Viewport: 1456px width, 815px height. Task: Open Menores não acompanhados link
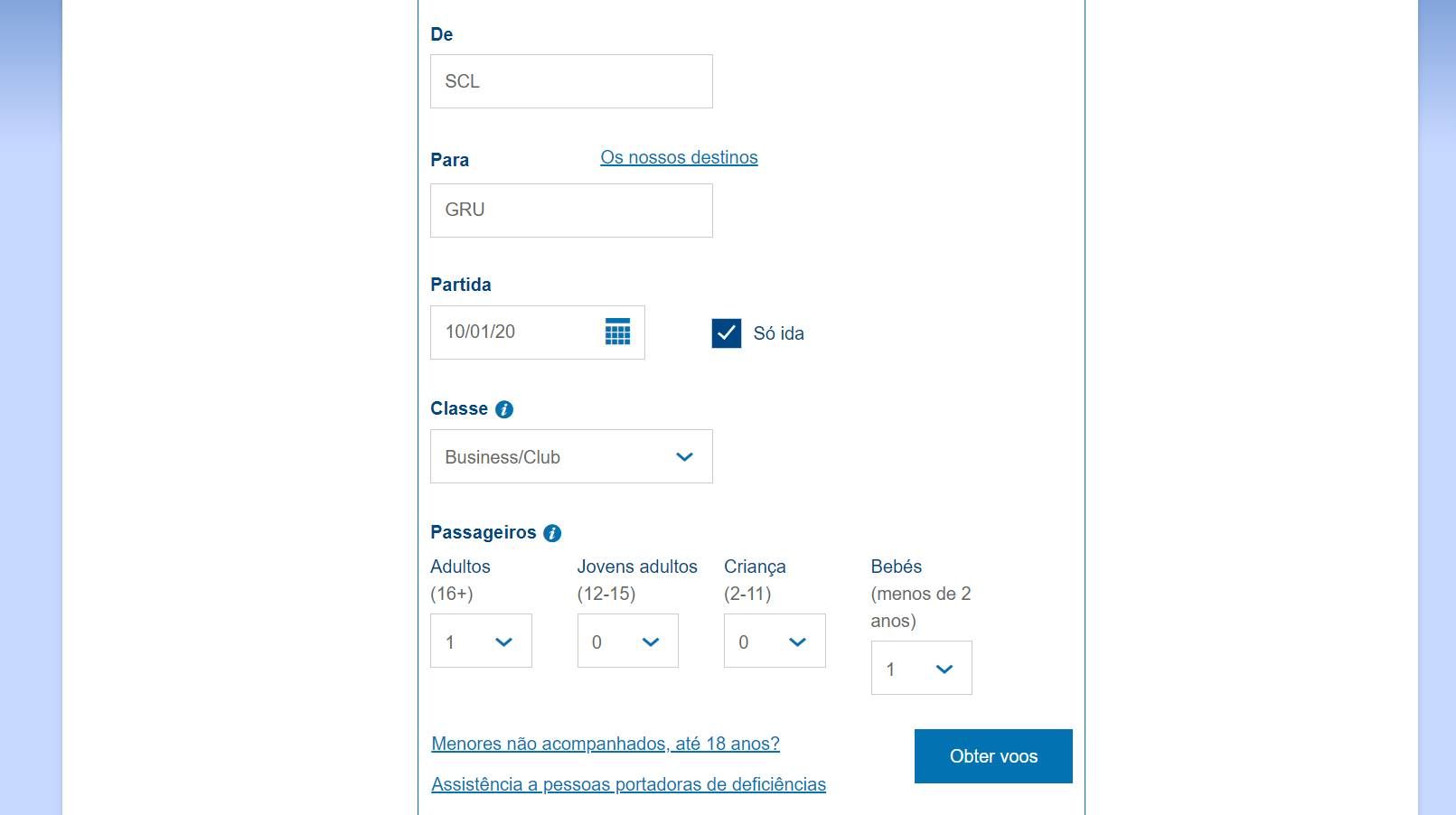[606, 744]
